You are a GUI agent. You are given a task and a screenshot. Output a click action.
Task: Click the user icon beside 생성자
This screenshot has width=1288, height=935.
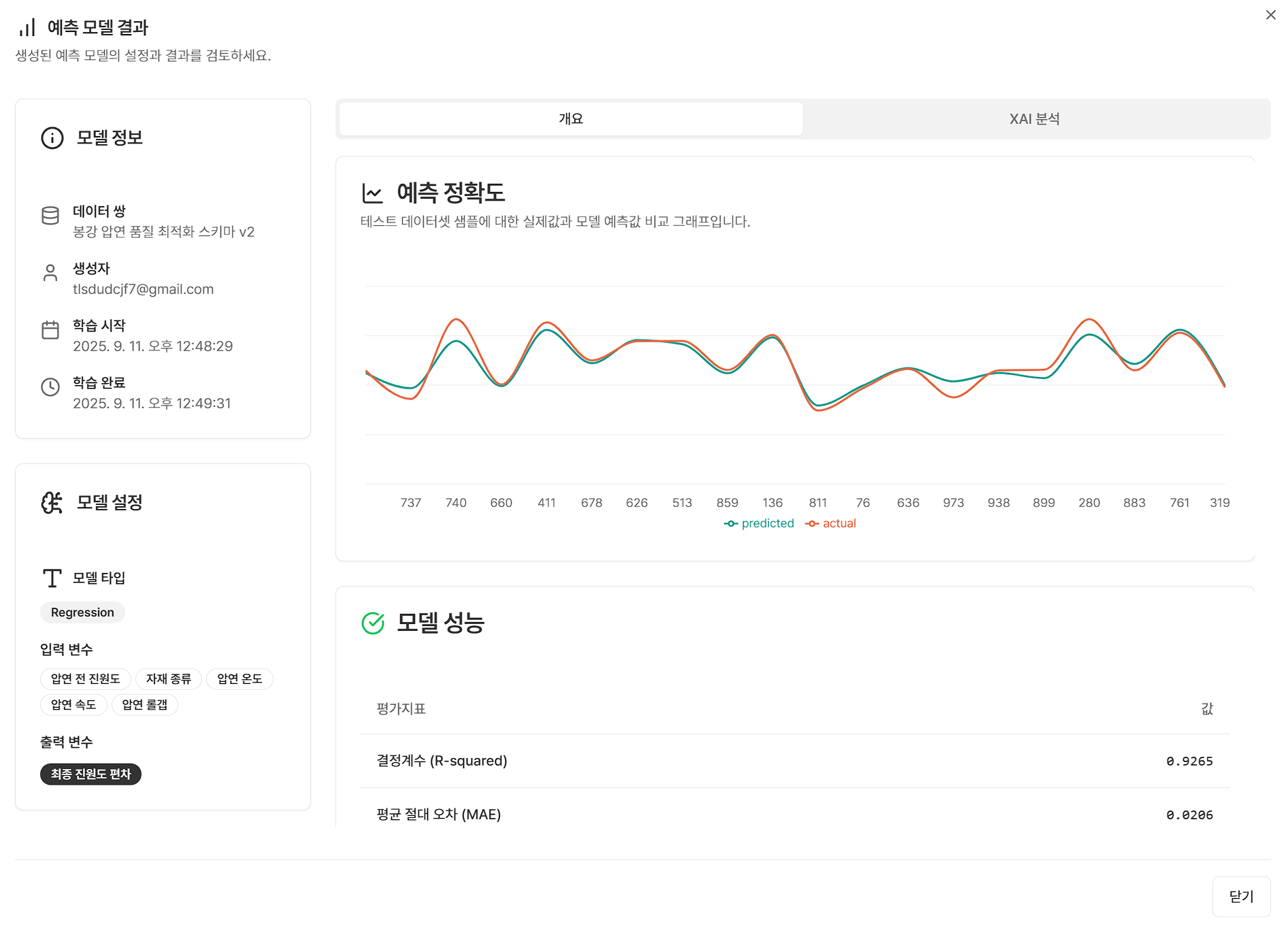coord(50,273)
